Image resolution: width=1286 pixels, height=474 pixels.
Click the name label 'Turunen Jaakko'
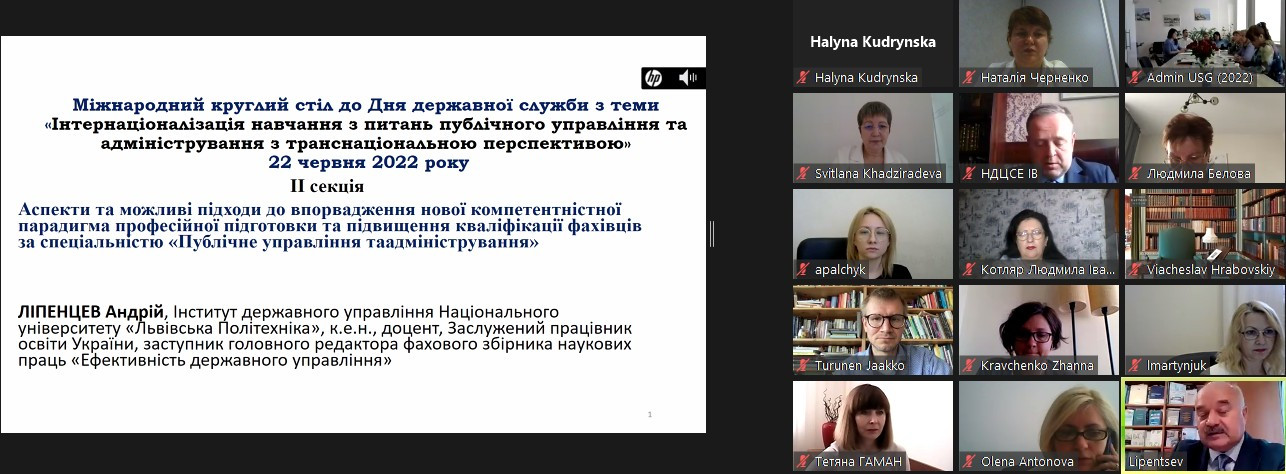[859, 365]
